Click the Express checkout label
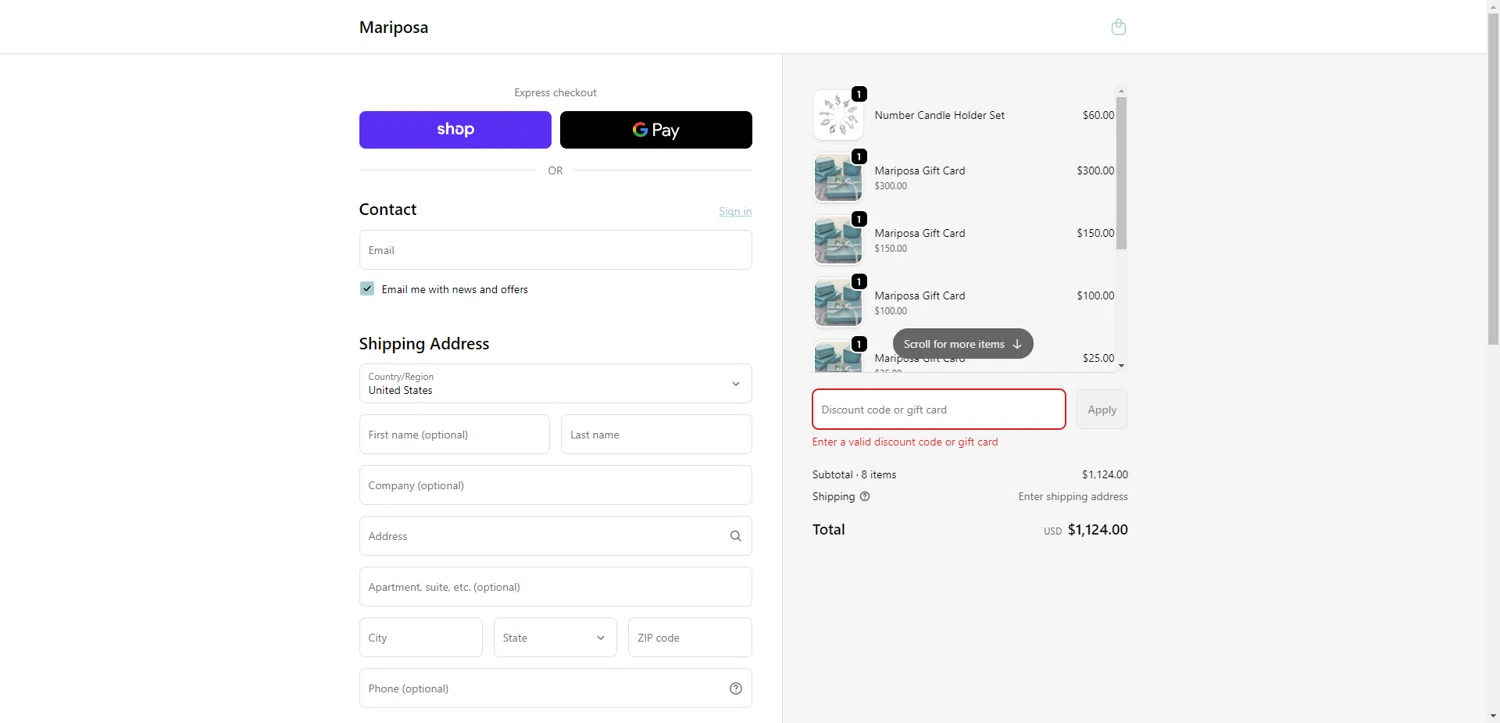The width and height of the screenshot is (1500, 723). [555, 93]
